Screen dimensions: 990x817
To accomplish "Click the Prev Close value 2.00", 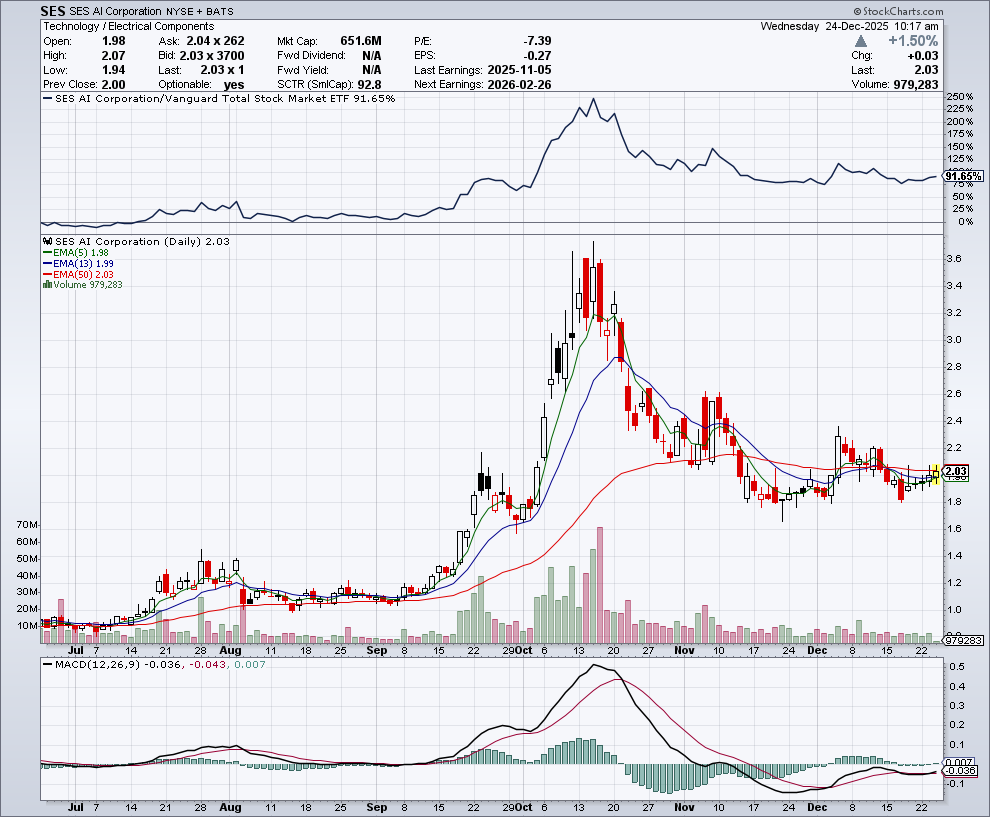I will (114, 85).
